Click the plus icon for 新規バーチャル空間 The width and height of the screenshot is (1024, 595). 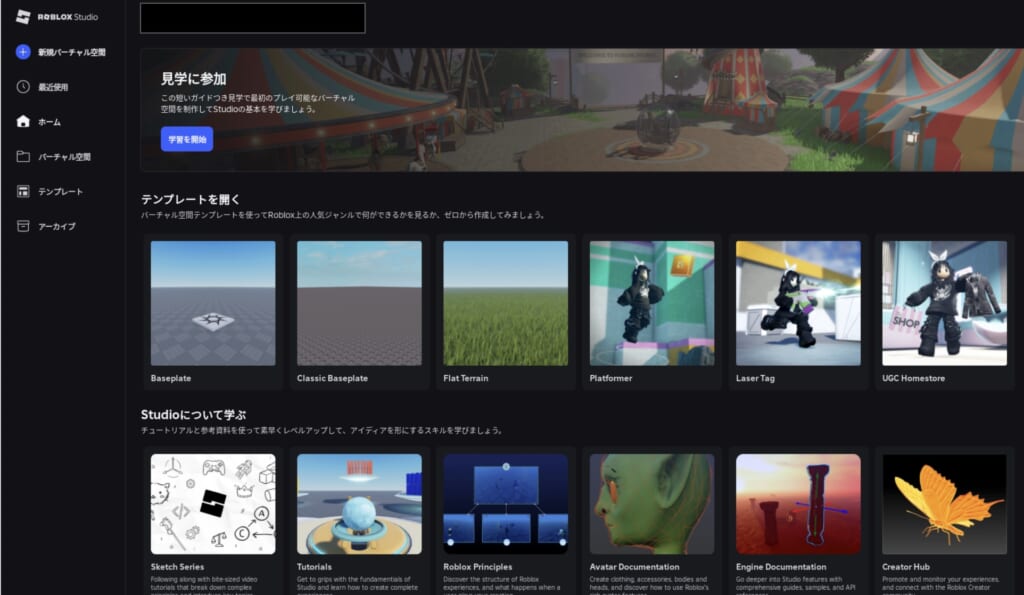[23, 52]
